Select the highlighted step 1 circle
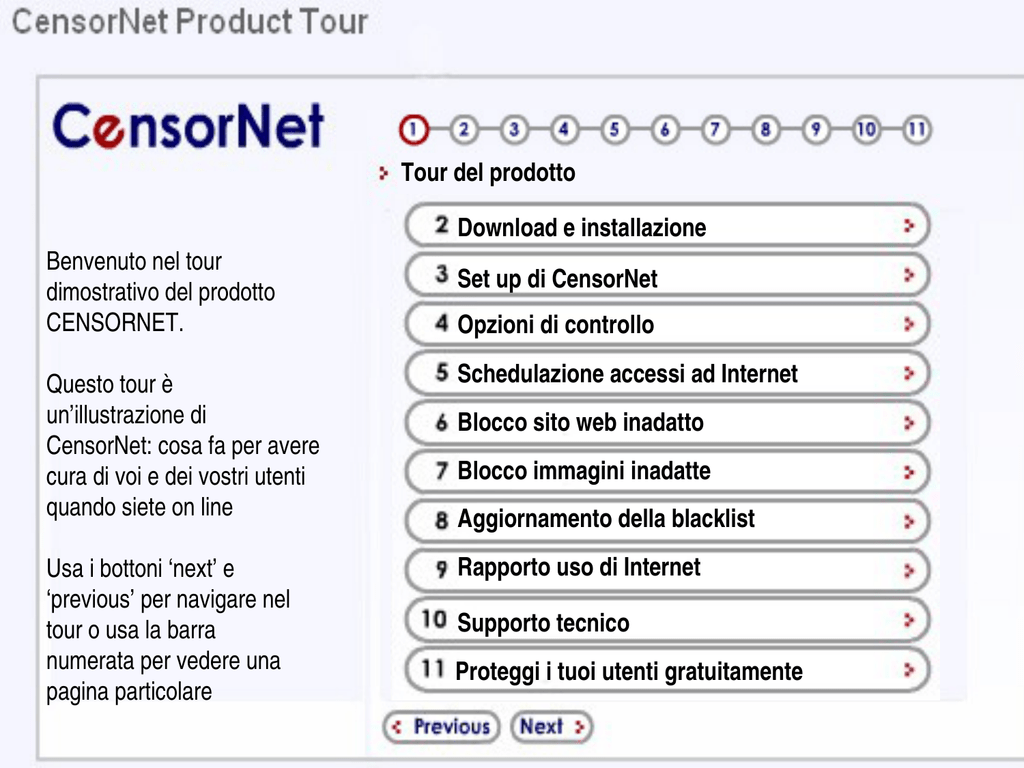The height and width of the screenshot is (768, 1024). point(413,129)
